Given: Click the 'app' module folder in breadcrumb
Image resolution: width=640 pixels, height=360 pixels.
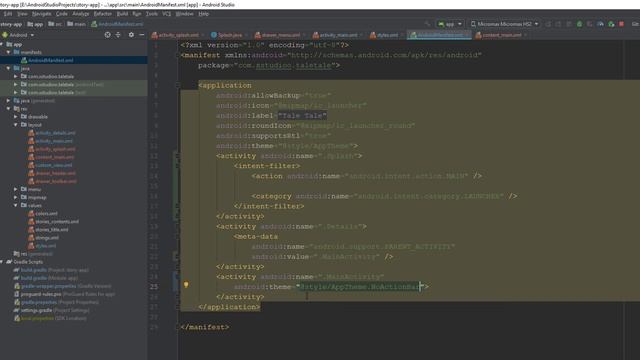Looking at the screenshot, I should tap(36, 24).
